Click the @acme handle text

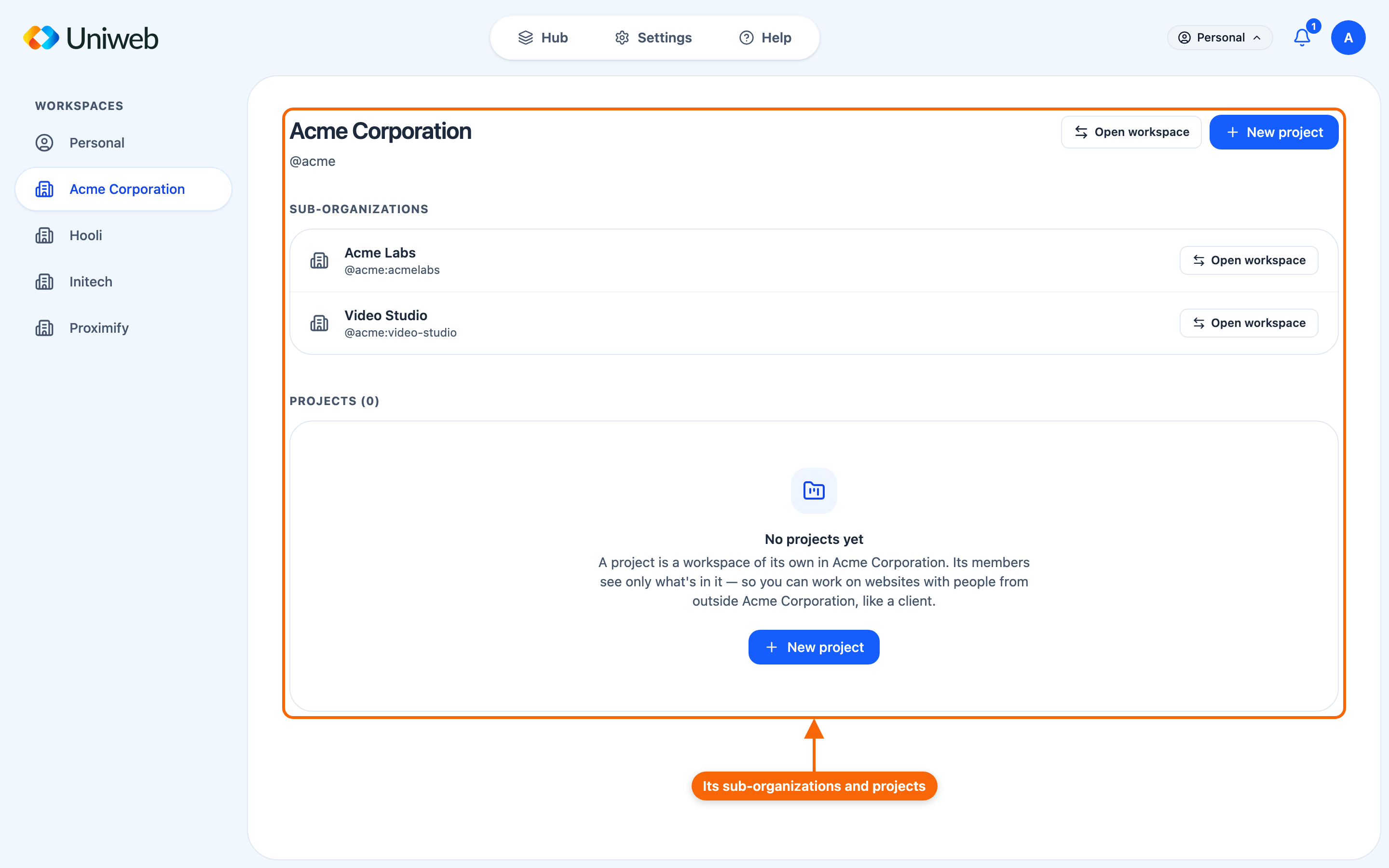312,162
